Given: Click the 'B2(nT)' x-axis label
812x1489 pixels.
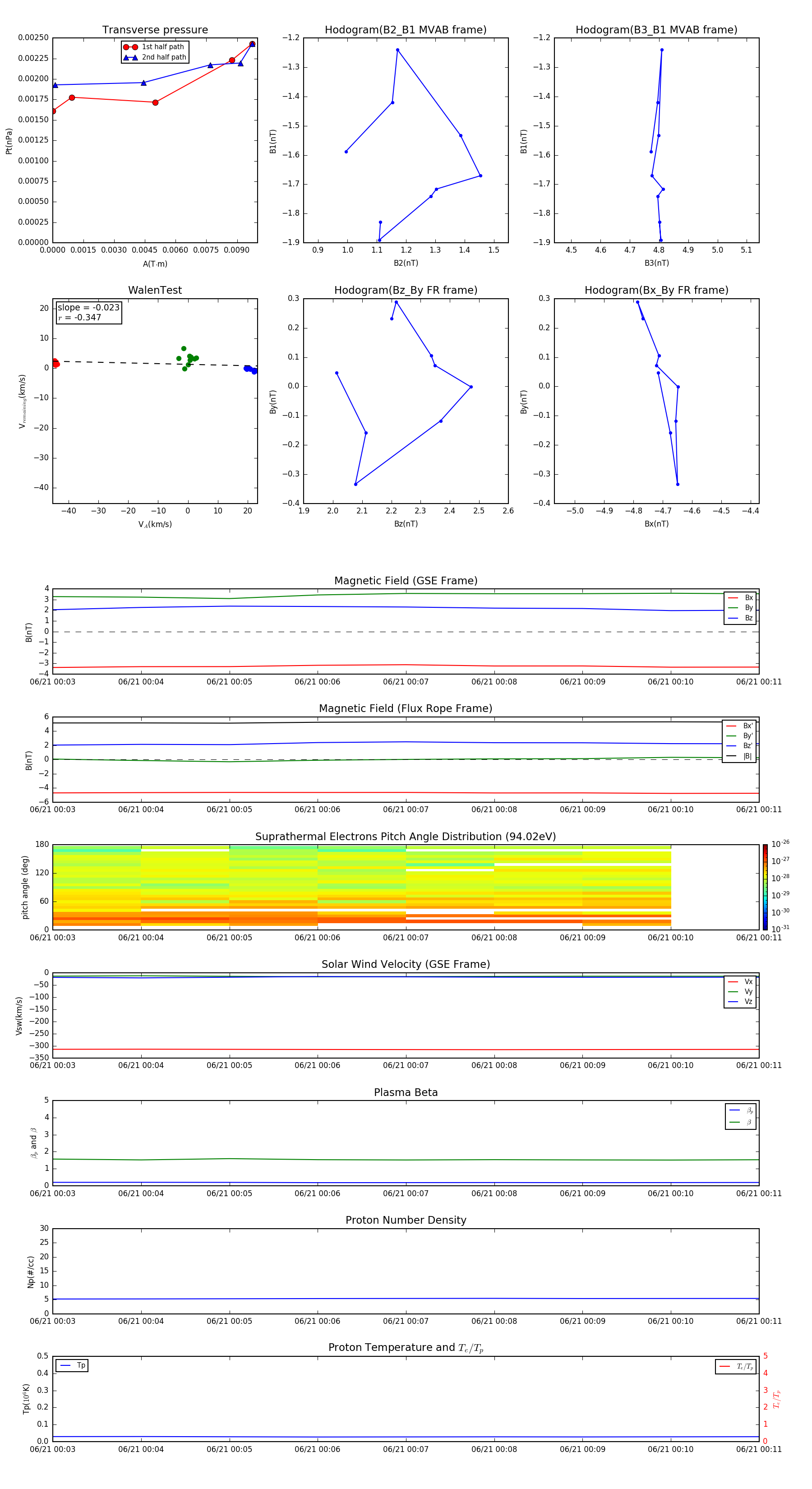Looking at the screenshot, I should tap(406, 263).
